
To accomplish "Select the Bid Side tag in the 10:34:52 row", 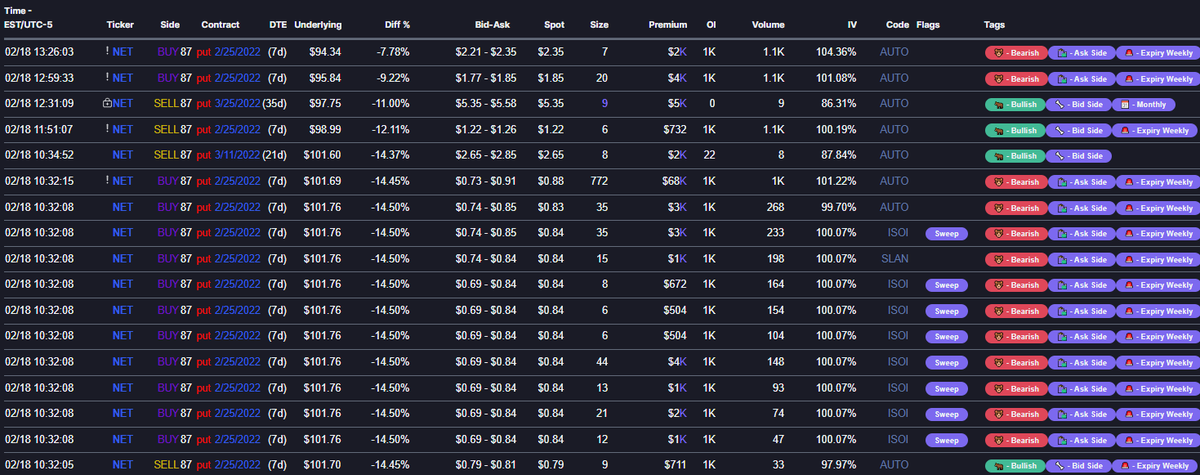I will tap(1079, 156).
